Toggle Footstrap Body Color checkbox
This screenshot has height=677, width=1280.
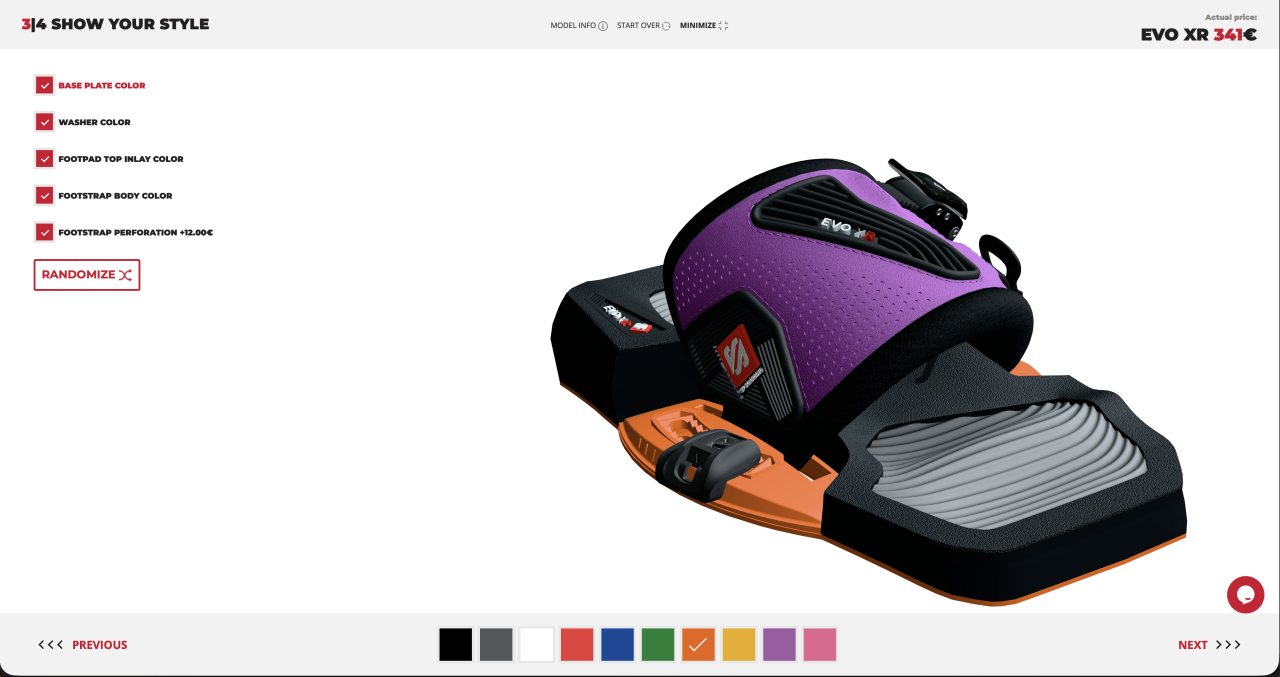44,195
